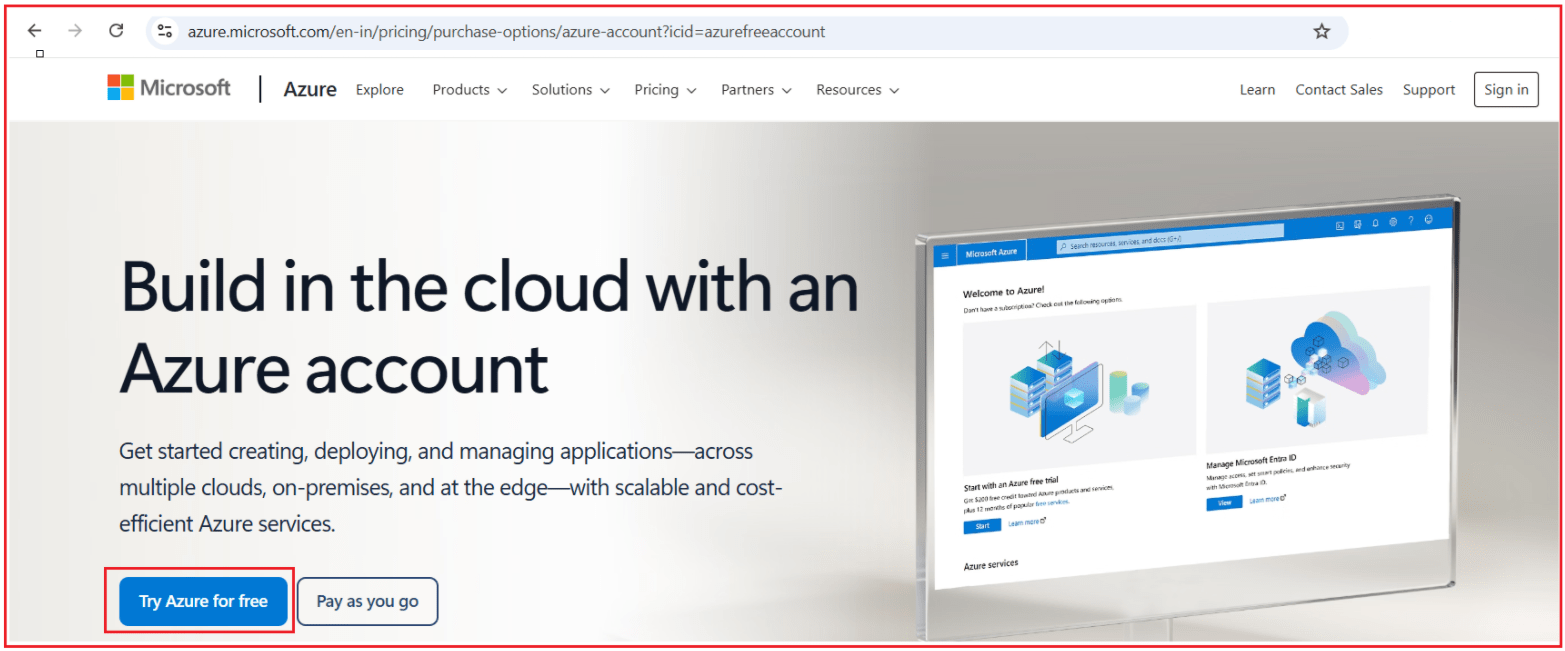Click the Microsoft Azure portal logo

[x=992, y=250]
